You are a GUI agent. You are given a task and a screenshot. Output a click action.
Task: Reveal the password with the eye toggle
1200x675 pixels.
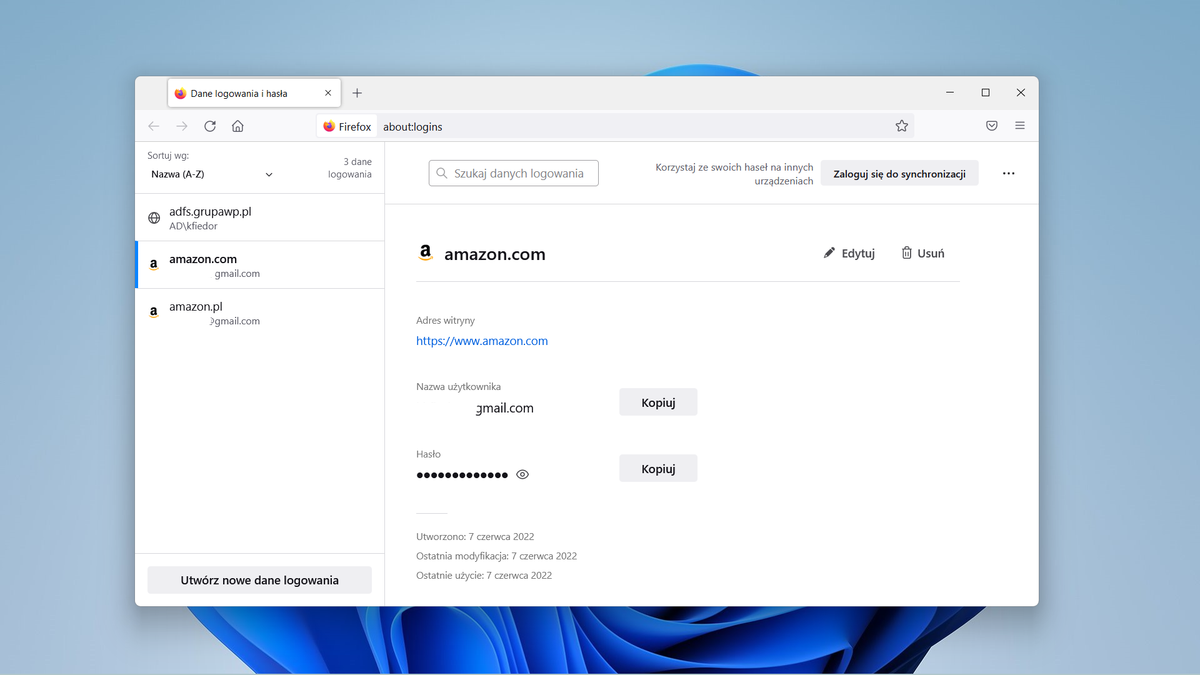point(522,474)
